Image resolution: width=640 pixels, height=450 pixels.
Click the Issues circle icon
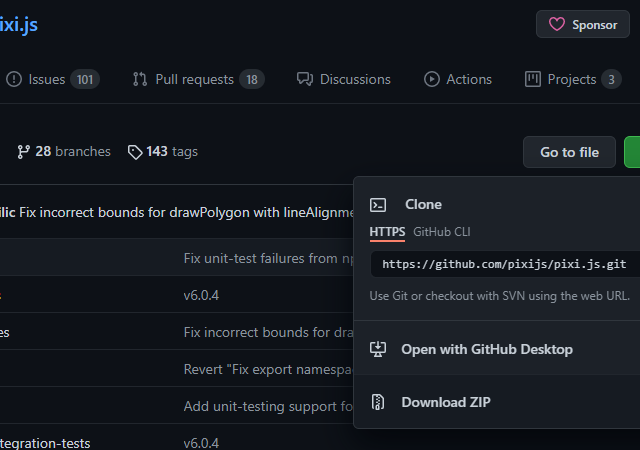click(14, 79)
